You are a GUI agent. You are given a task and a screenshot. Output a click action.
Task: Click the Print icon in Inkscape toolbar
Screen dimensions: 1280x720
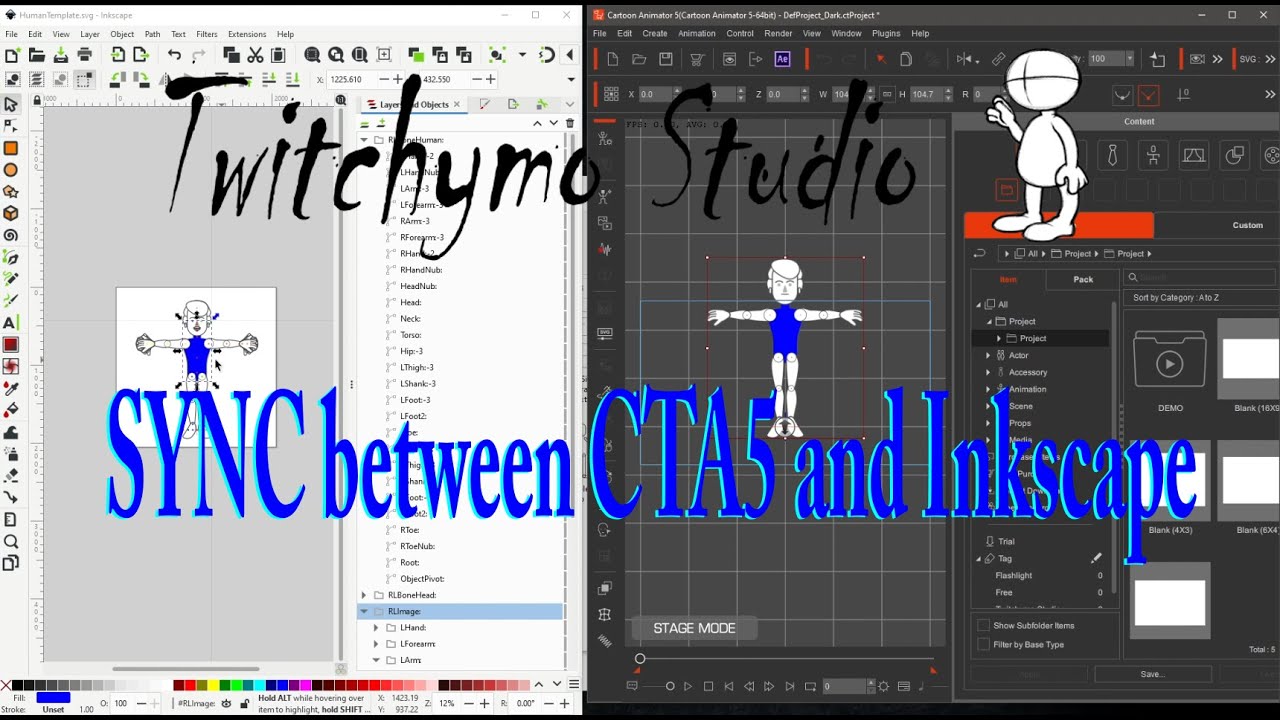85,55
